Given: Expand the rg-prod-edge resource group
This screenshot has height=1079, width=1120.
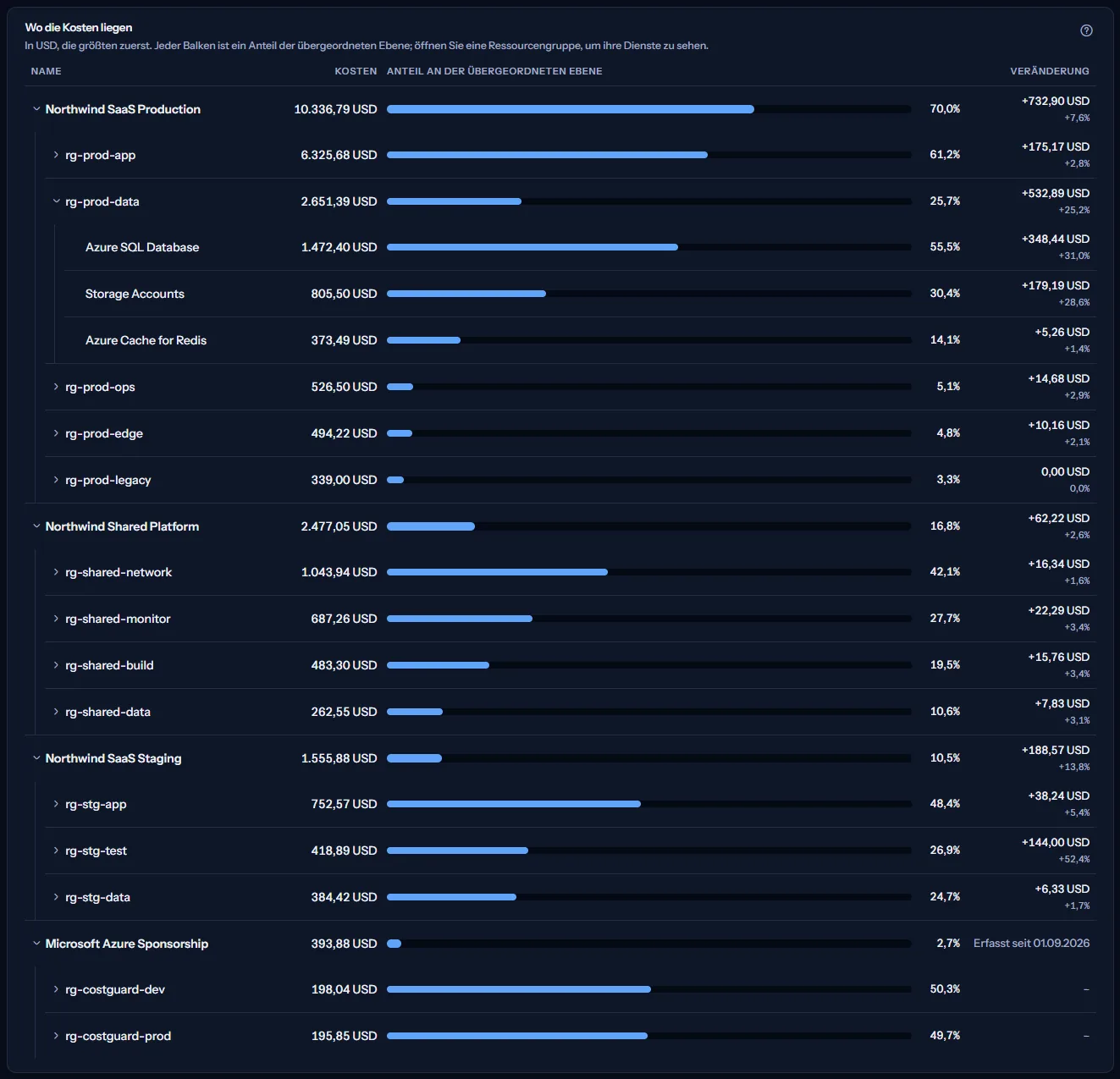Looking at the screenshot, I should (56, 433).
